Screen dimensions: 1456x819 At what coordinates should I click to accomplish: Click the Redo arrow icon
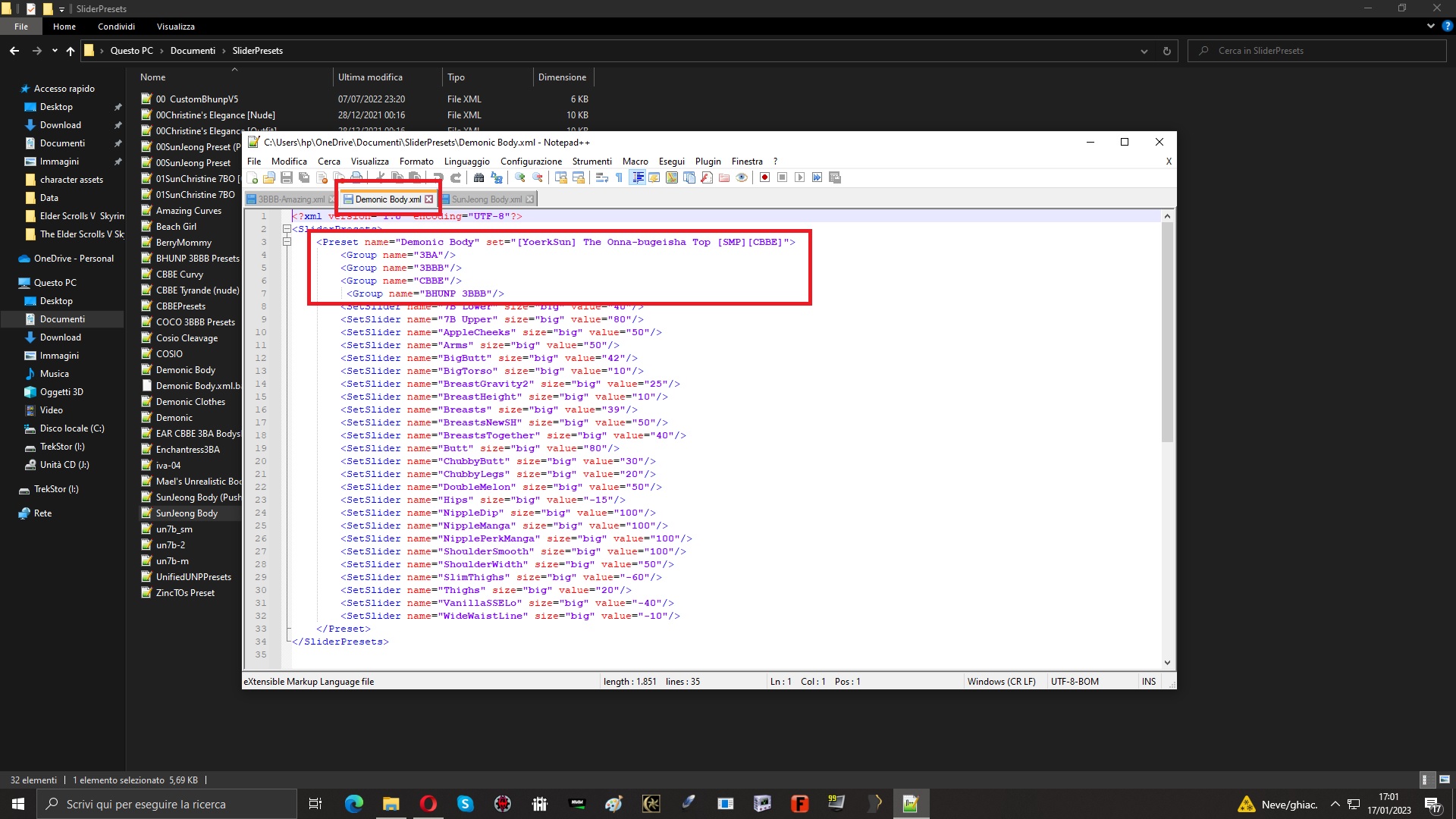tap(456, 177)
